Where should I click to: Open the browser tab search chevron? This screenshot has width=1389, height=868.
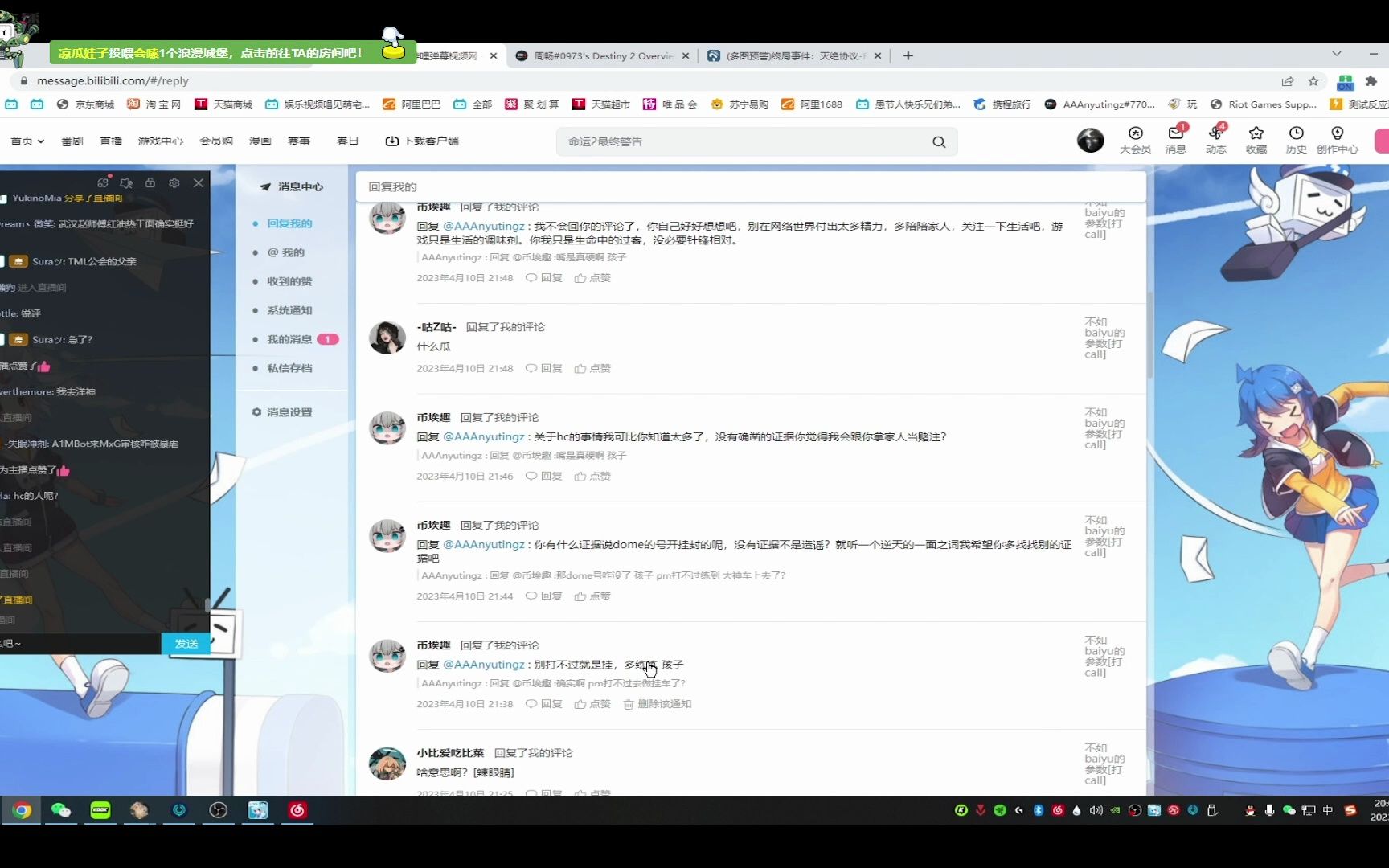coord(1337,54)
